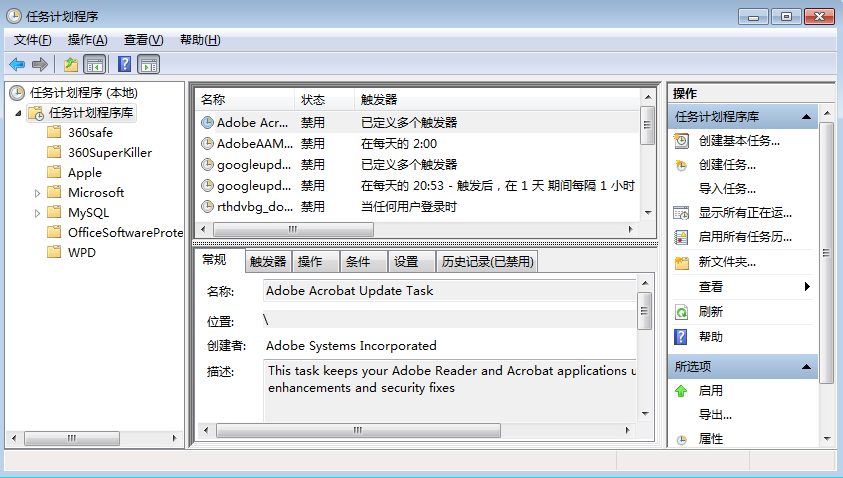Image resolution: width=843 pixels, height=478 pixels.
Task: Select the 360SuperKiller folder
Action: point(110,152)
